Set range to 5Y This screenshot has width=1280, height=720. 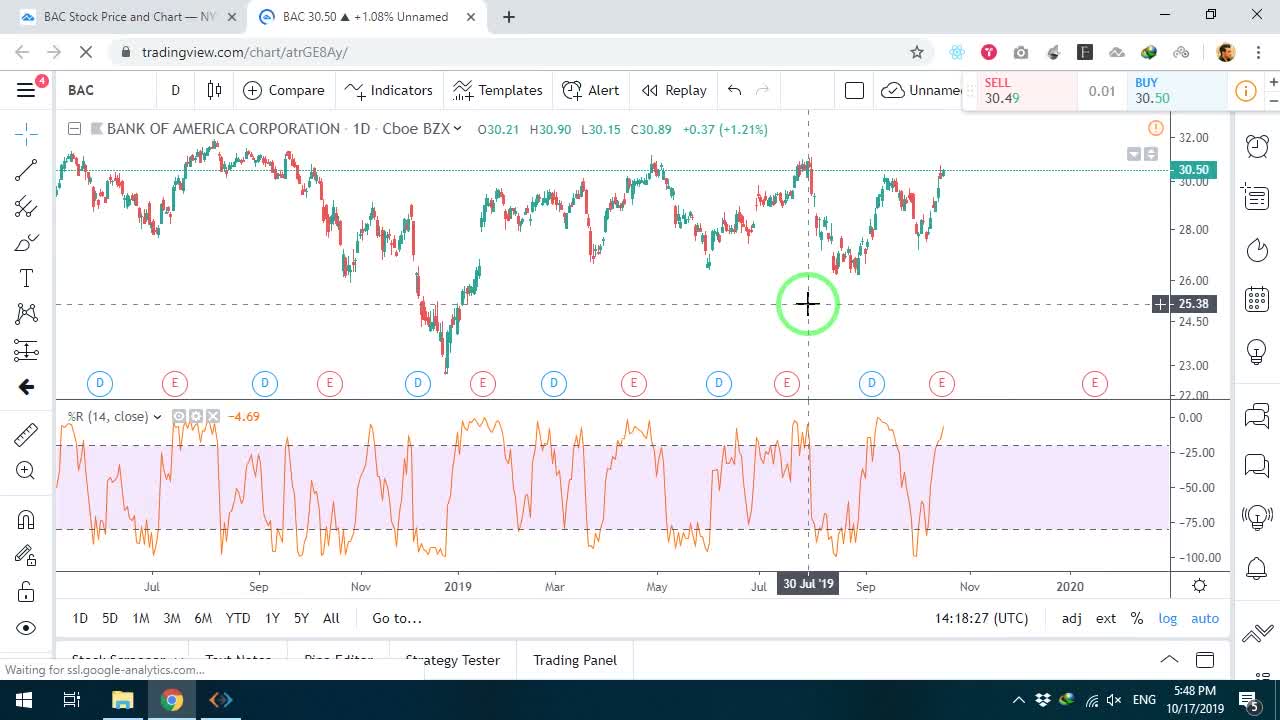coord(301,618)
